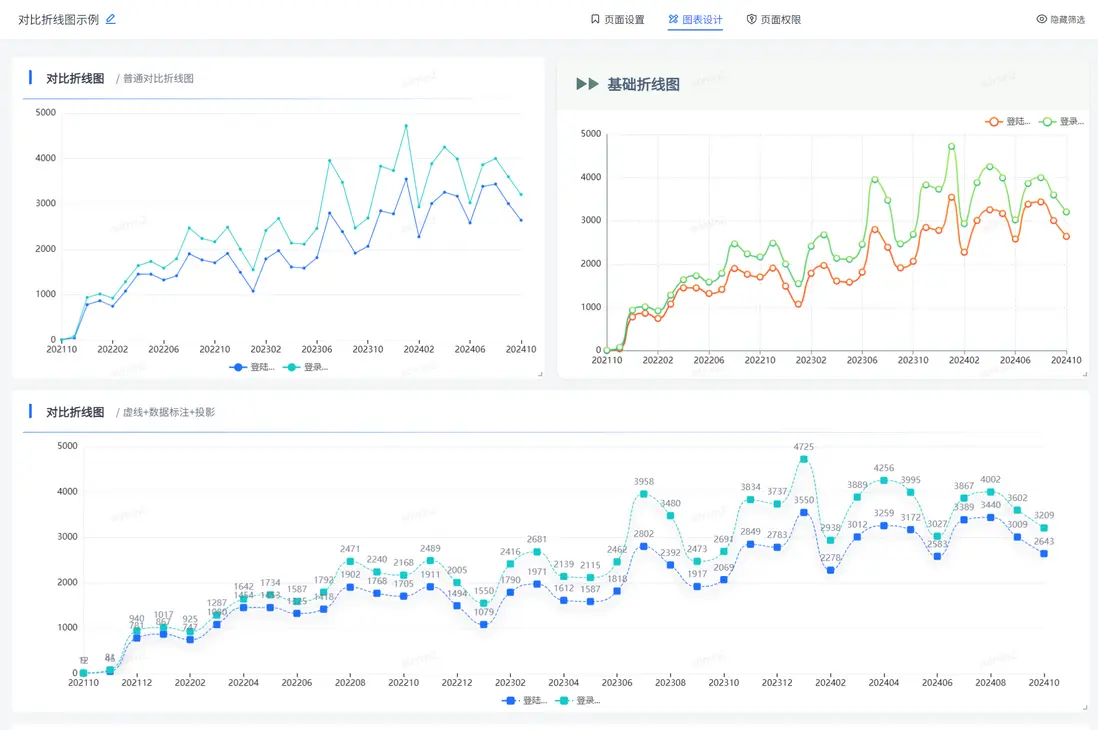This screenshot has width=1098, height=730.
Task: Click the chart design icon beside 图表设计
Action: [673, 19]
